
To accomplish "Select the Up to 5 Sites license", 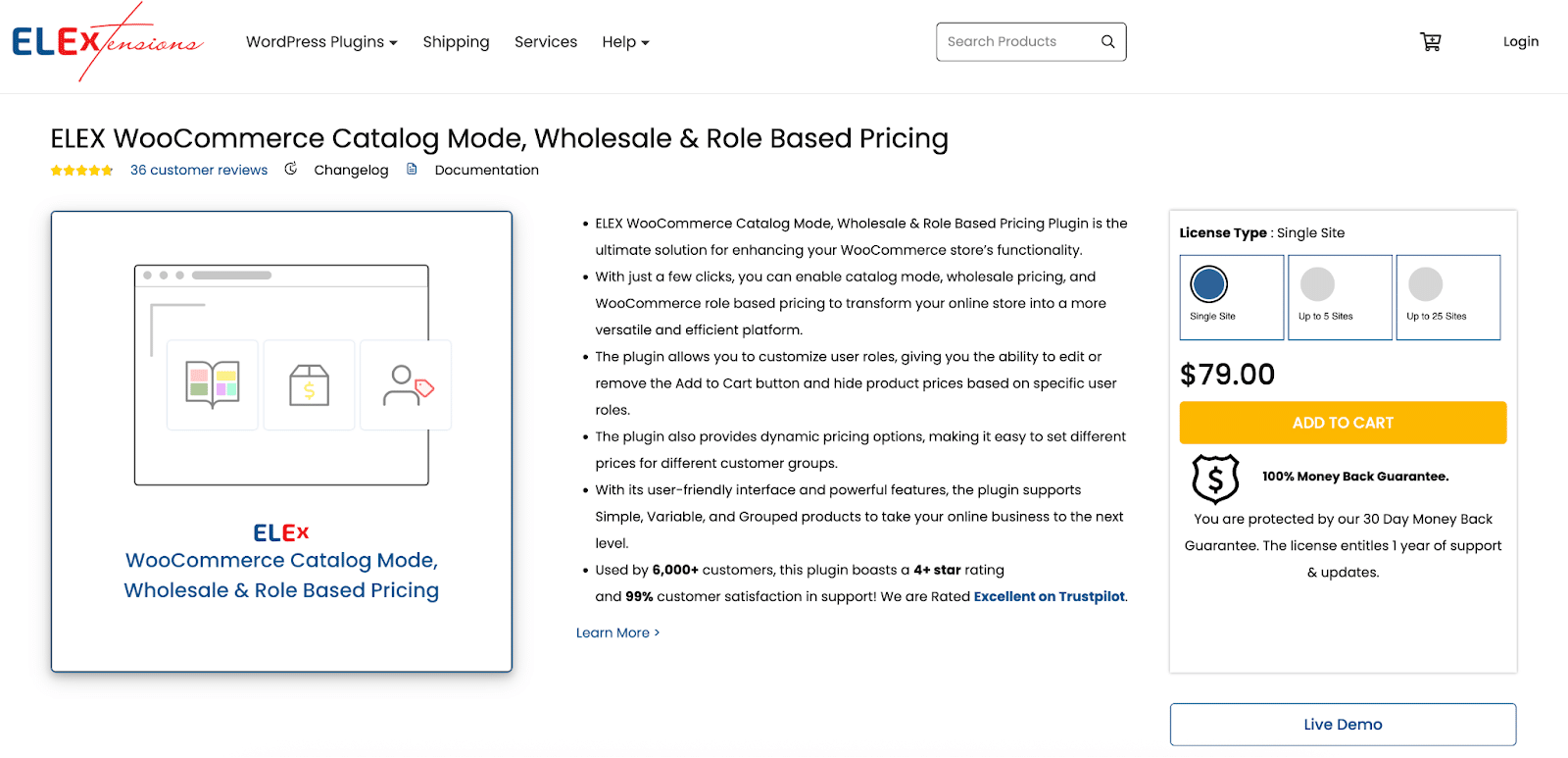I will coord(1340,297).
